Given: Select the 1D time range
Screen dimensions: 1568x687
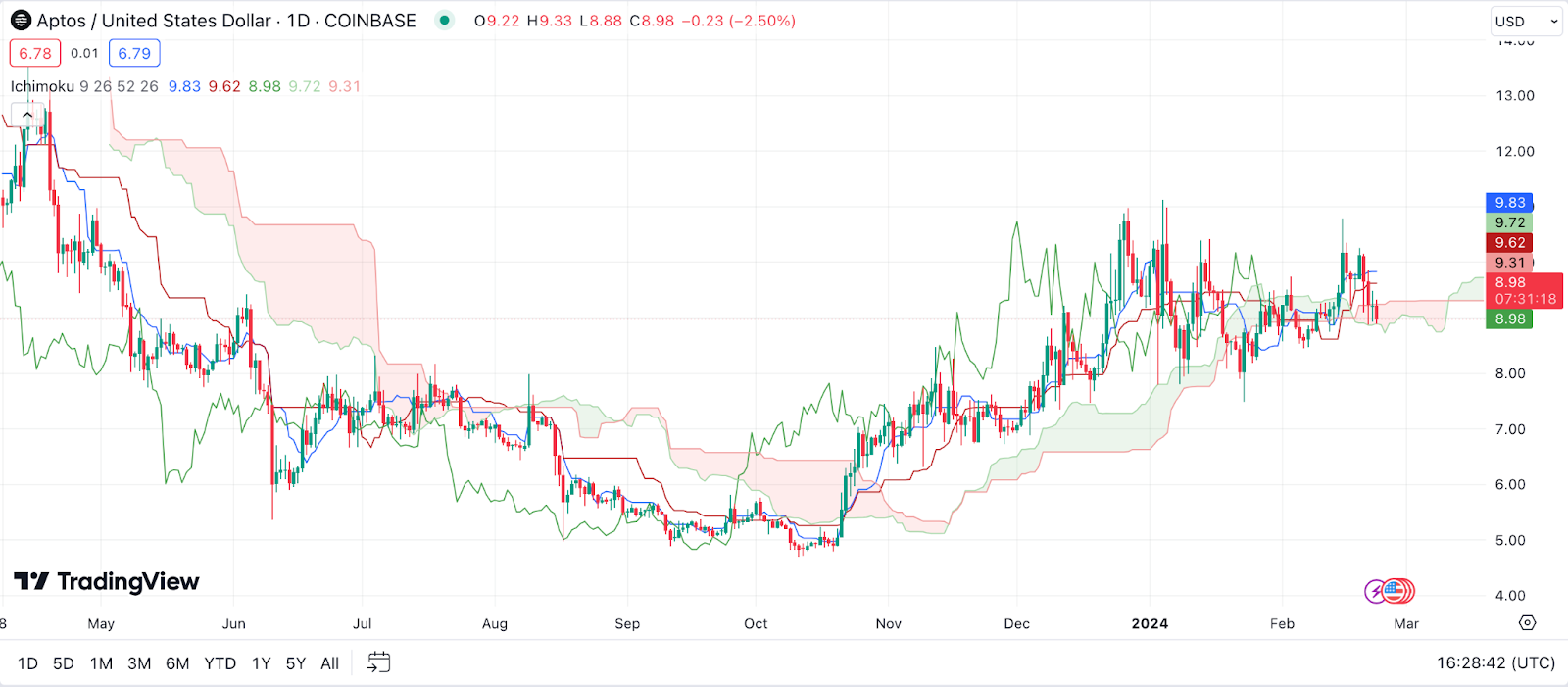Looking at the screenshot, I should pos(27,663).
